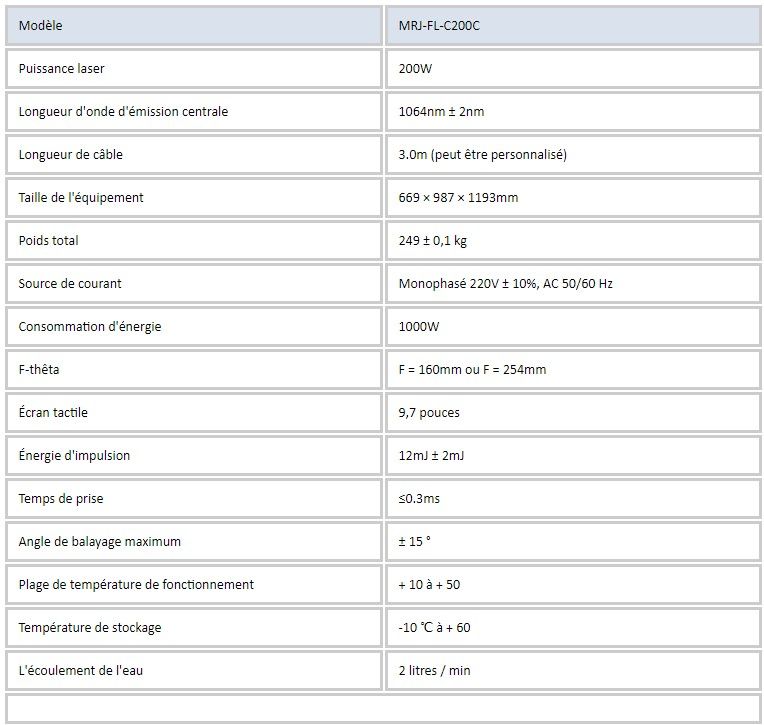Select the 669 × 987 × 1193mm dimensions cell
This screenshot has width=764, height=725.
tap(458, 197)
